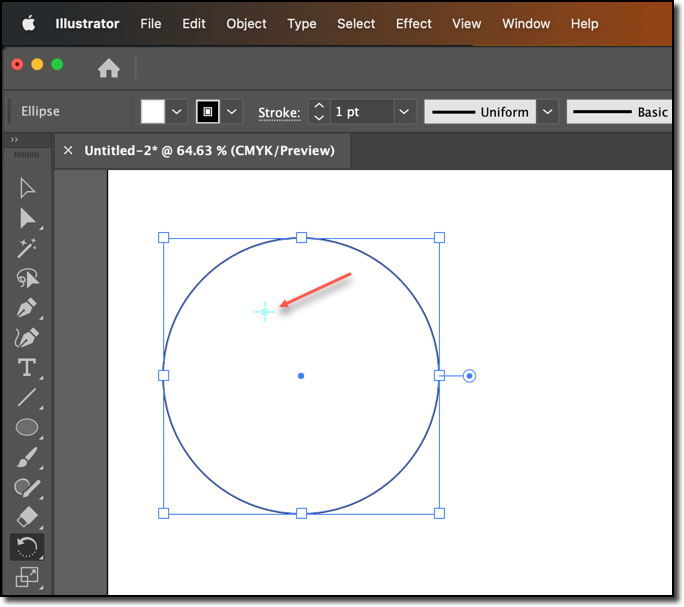The image size is (684, 607).
Task: Close the Untitled-2 document tab
Action: pos(68,151)
